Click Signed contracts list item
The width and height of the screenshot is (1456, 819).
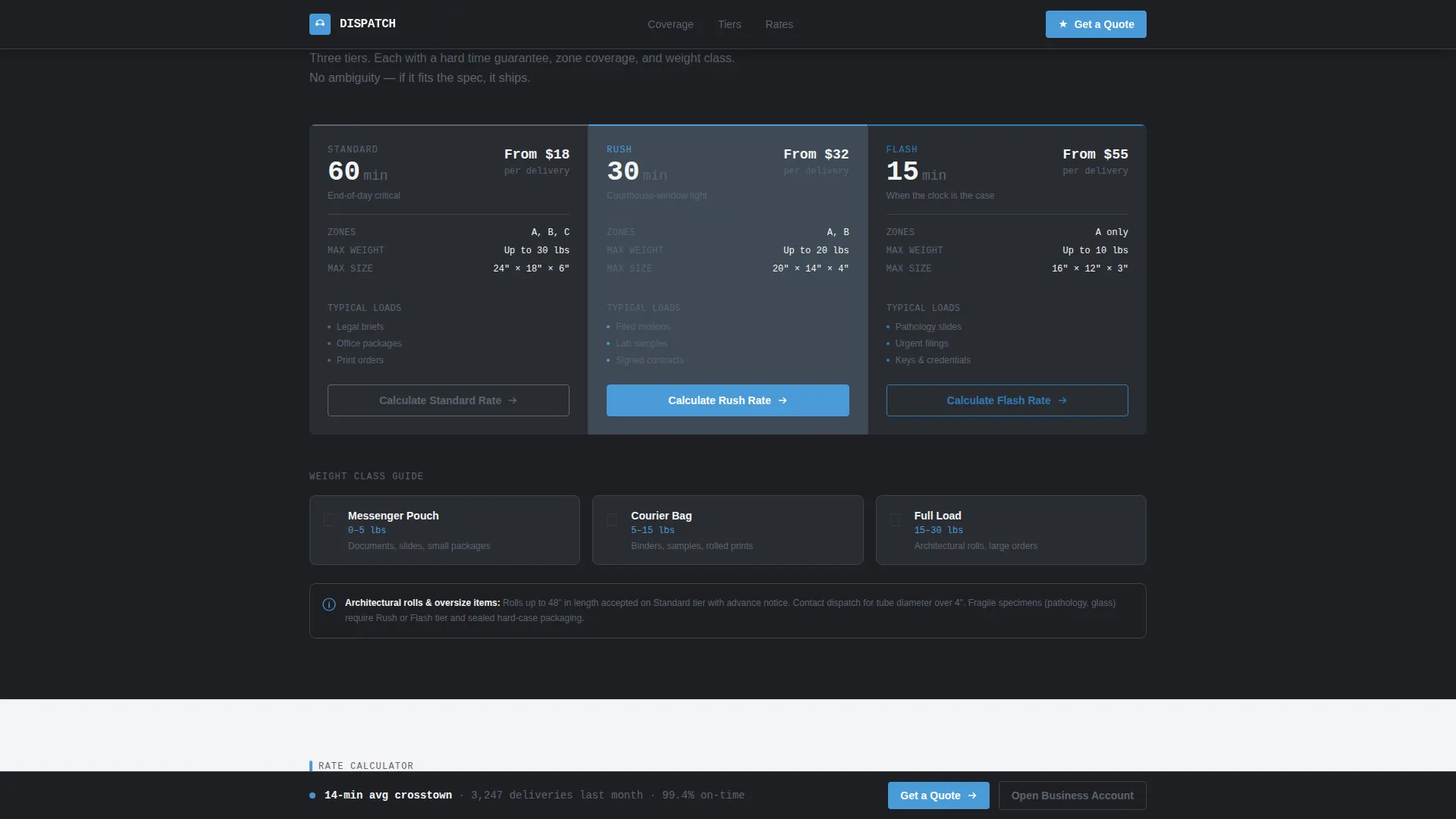650,360
